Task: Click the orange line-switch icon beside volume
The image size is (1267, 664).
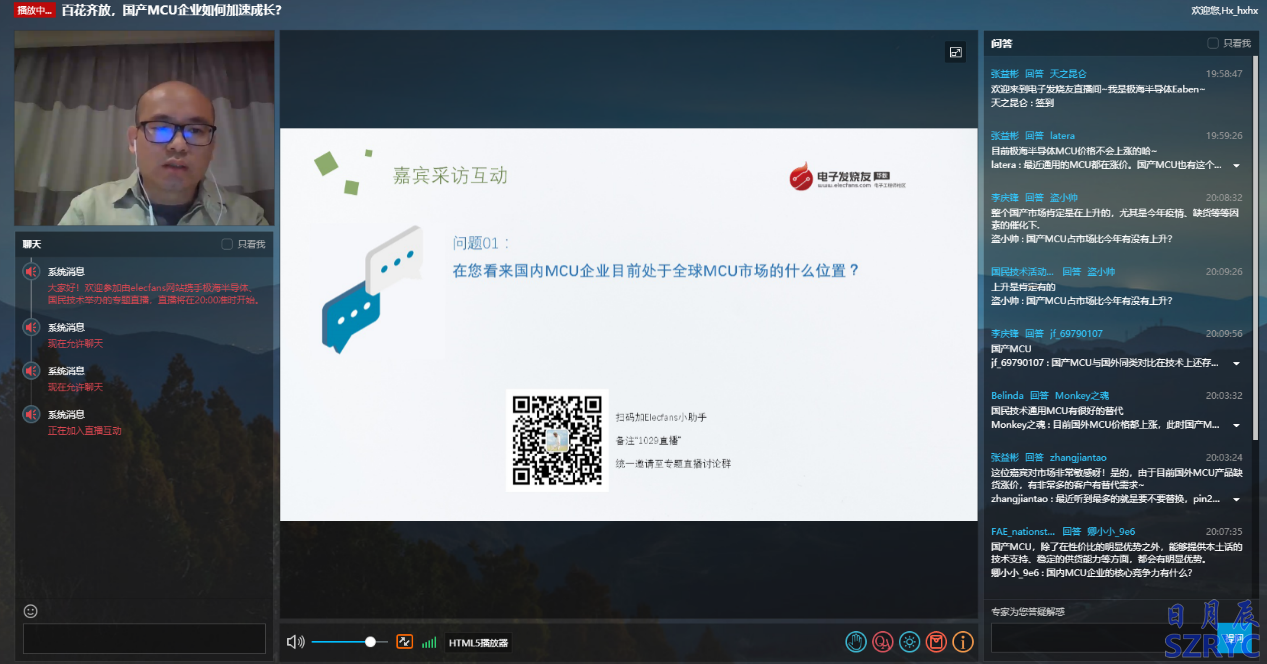Action: point(405,642)
